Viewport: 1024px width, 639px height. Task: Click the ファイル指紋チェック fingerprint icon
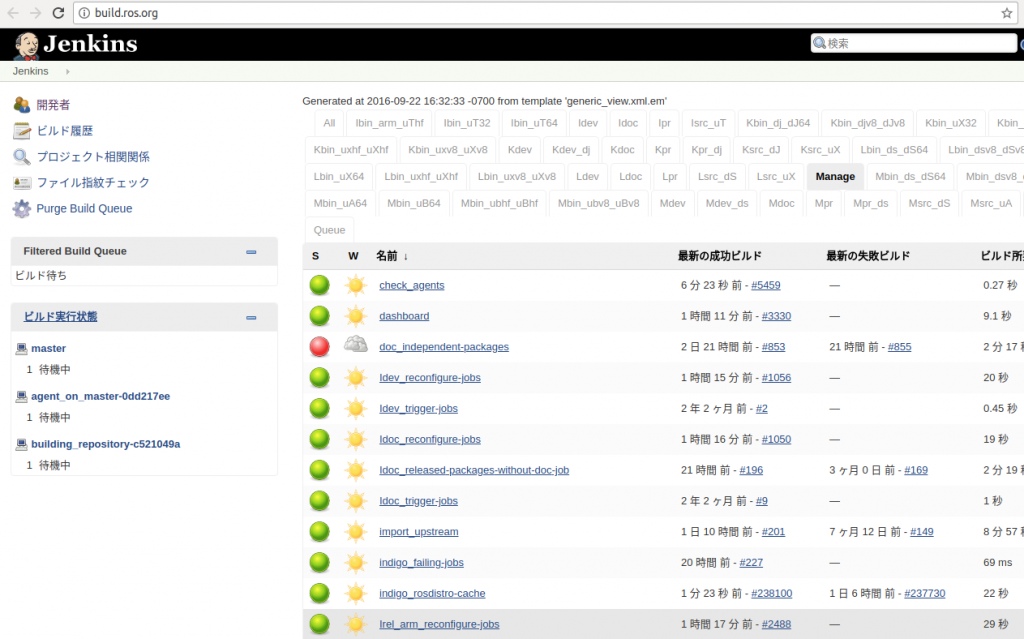click(x=21, y=183)
